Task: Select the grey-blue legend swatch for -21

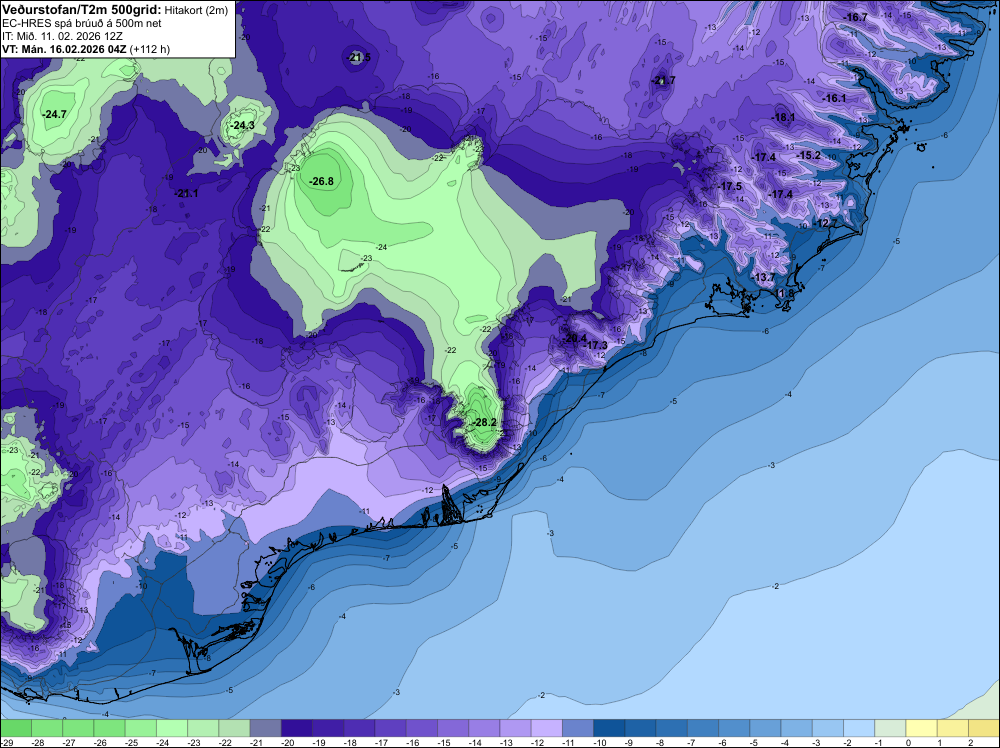Action: click(265, 728)
